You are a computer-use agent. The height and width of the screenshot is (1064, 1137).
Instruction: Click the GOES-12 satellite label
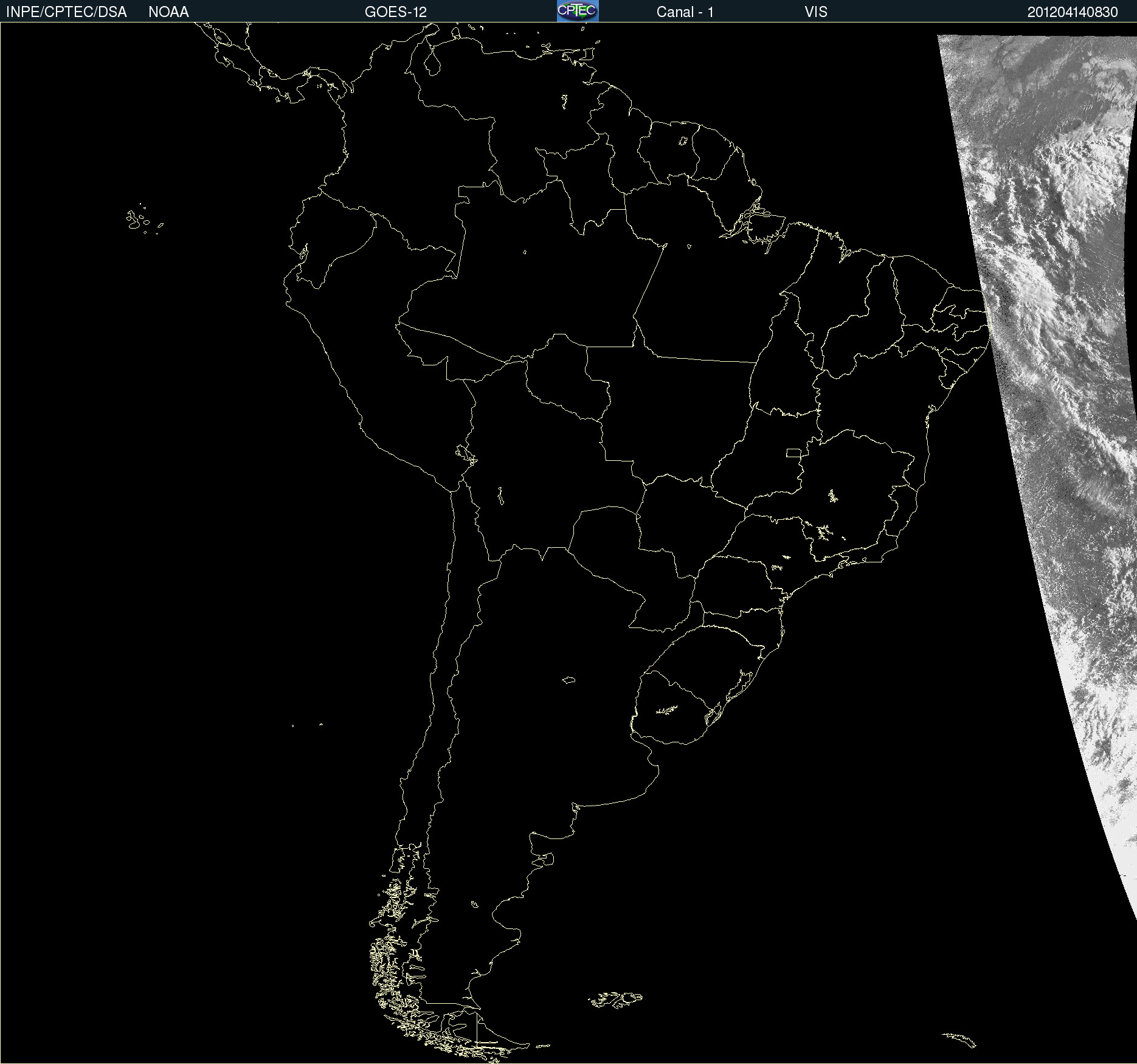coord(396,12)
